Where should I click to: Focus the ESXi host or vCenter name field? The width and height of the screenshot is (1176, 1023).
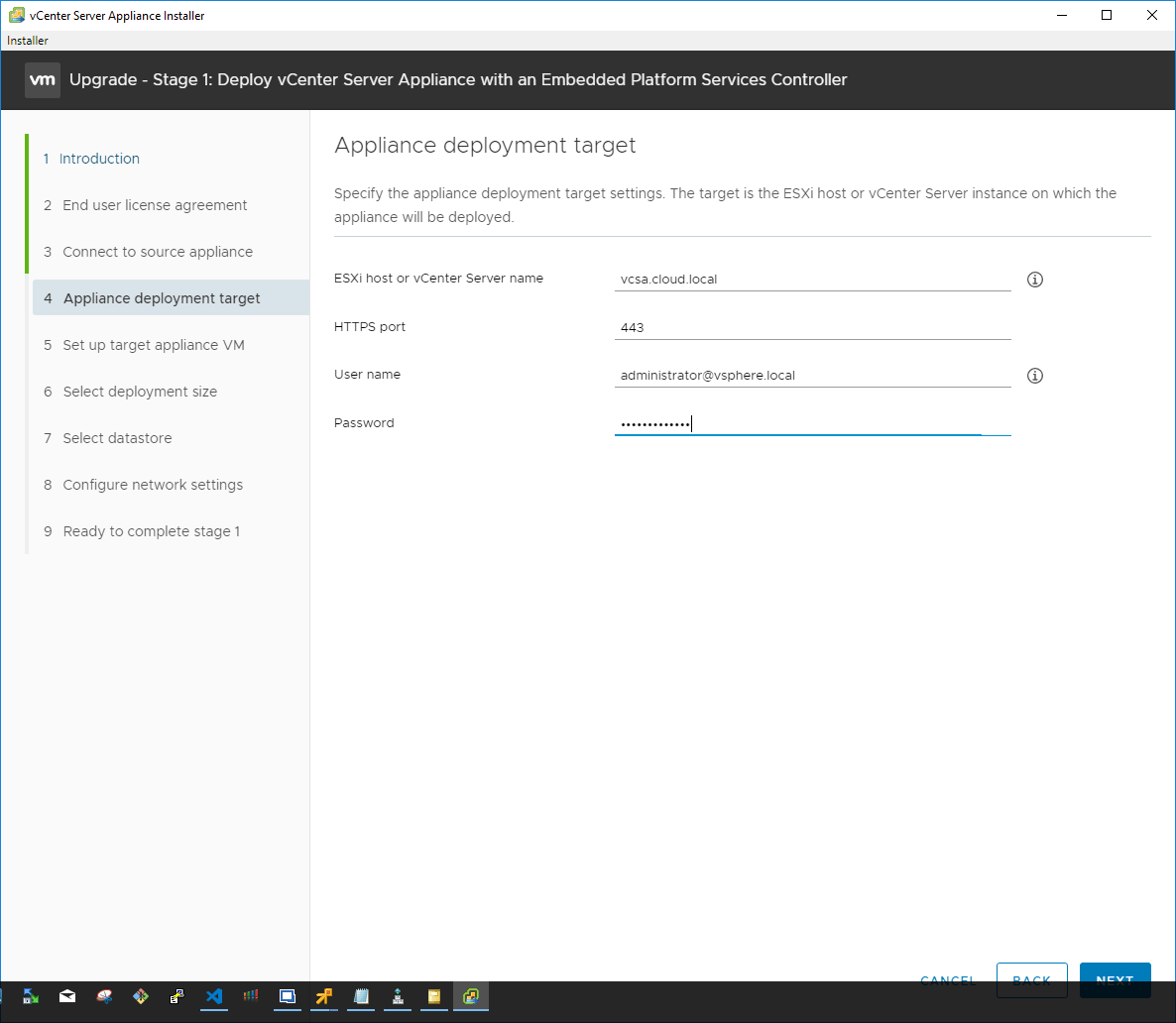coord(812,279)
